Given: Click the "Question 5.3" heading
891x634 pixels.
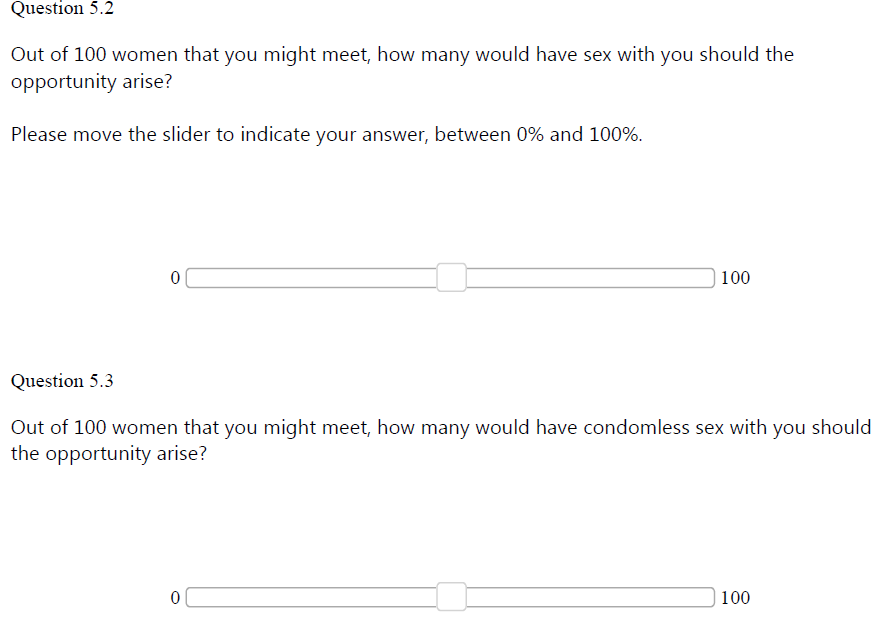Looking at the screenshot, I should coord(62,381).
